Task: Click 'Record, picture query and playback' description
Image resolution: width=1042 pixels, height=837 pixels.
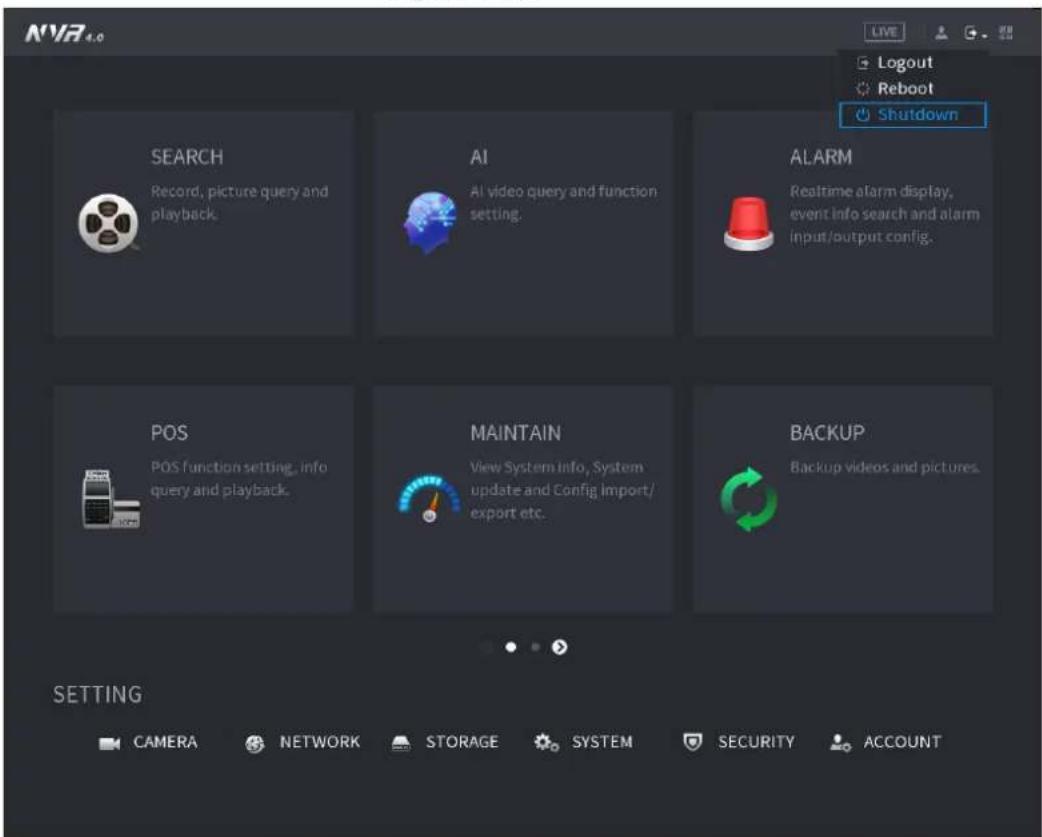Action: coord(239,203)
